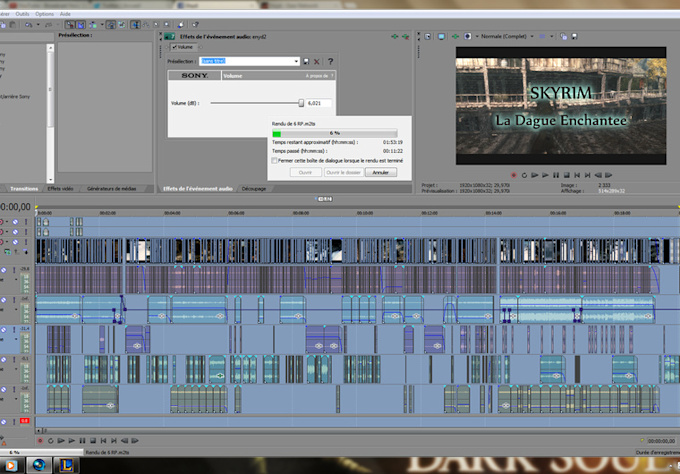Open the Overlays dropdown arrow in preview
The width and height of the screenshot is (680, 474).
point(552,36)
